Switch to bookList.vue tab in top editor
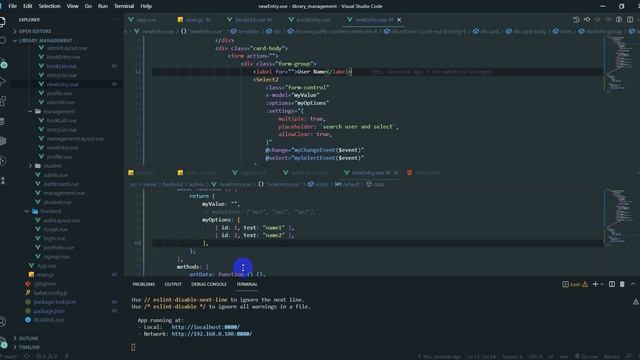The height and width of the screenshot is (360, 640). tap(250, 20)
